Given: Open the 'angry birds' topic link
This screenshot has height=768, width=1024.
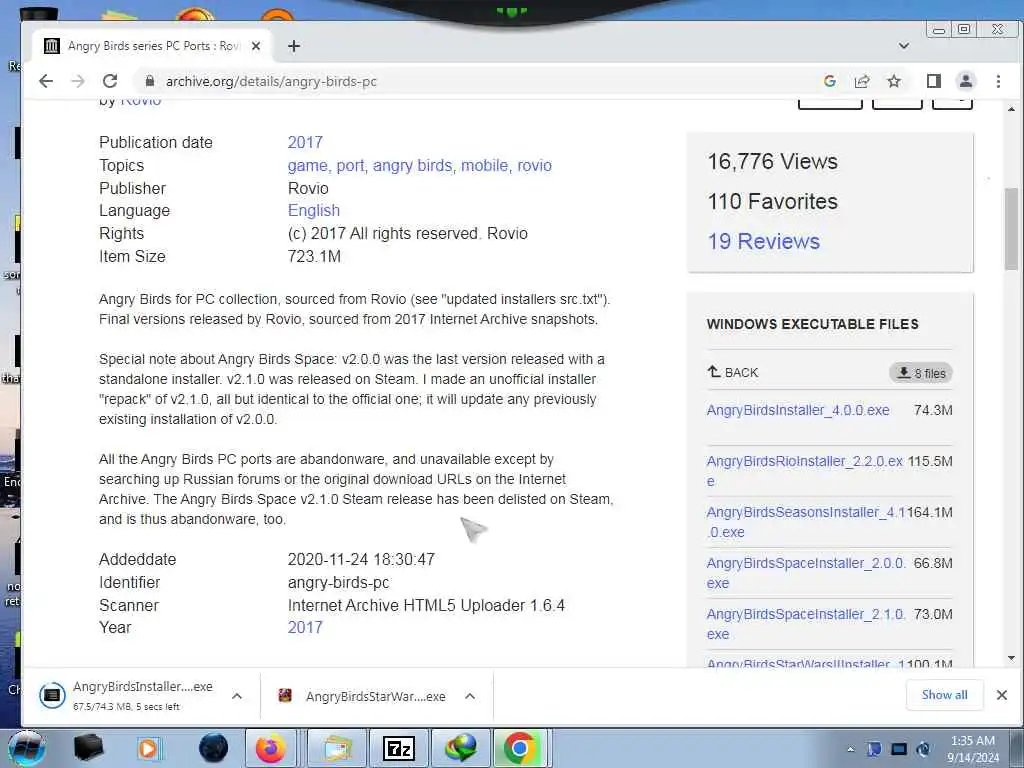Looking at the screenshot, I should [412, 165].
